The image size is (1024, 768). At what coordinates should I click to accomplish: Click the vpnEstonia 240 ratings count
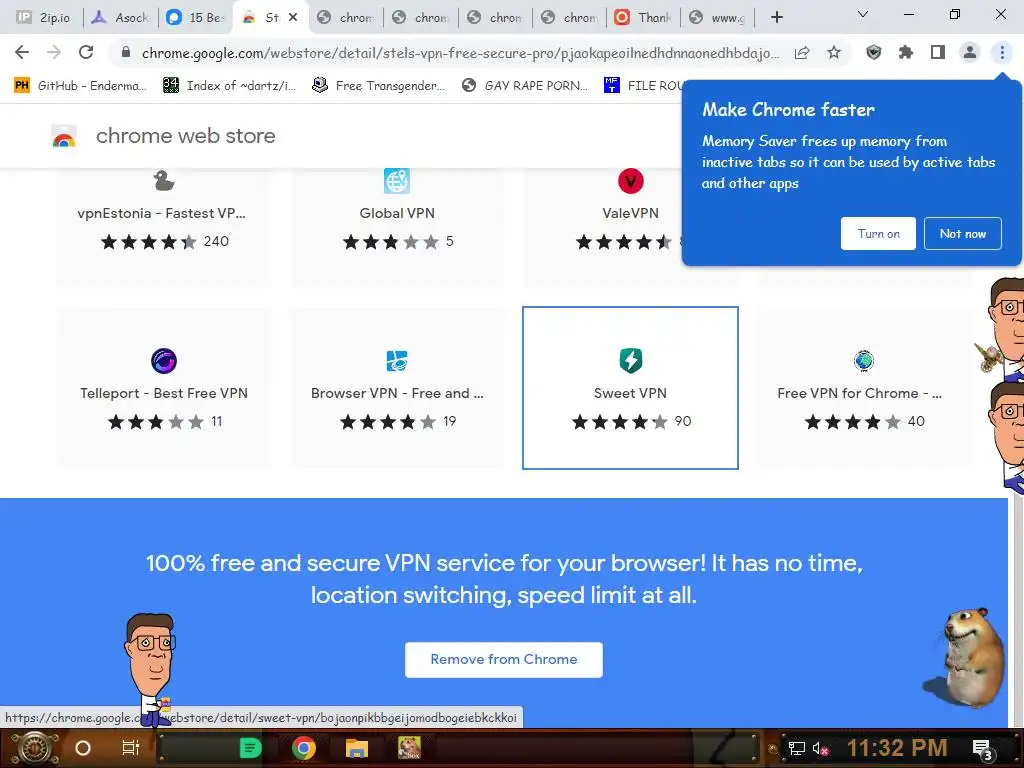pyautogui.click(x=216, y=242)
